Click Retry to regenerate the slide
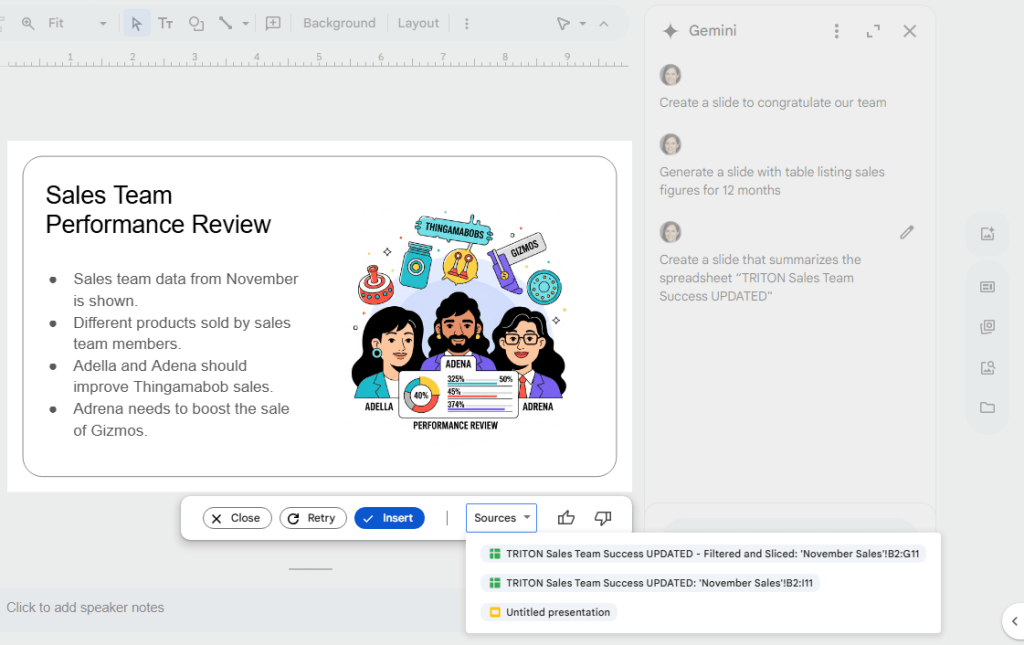This screenshot has width=1024, height=645. (x=313, y=518)
